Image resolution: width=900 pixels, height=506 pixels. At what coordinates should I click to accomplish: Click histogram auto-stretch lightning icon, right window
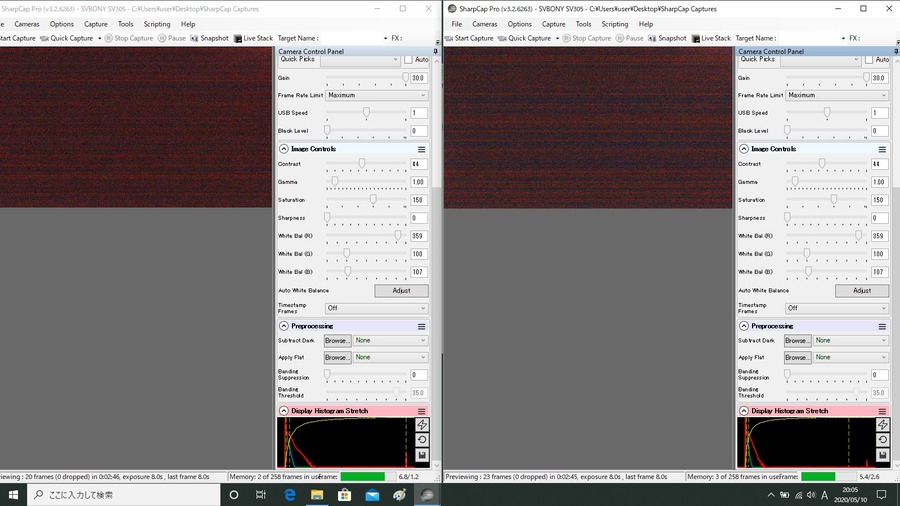click(x=882, y=425)
